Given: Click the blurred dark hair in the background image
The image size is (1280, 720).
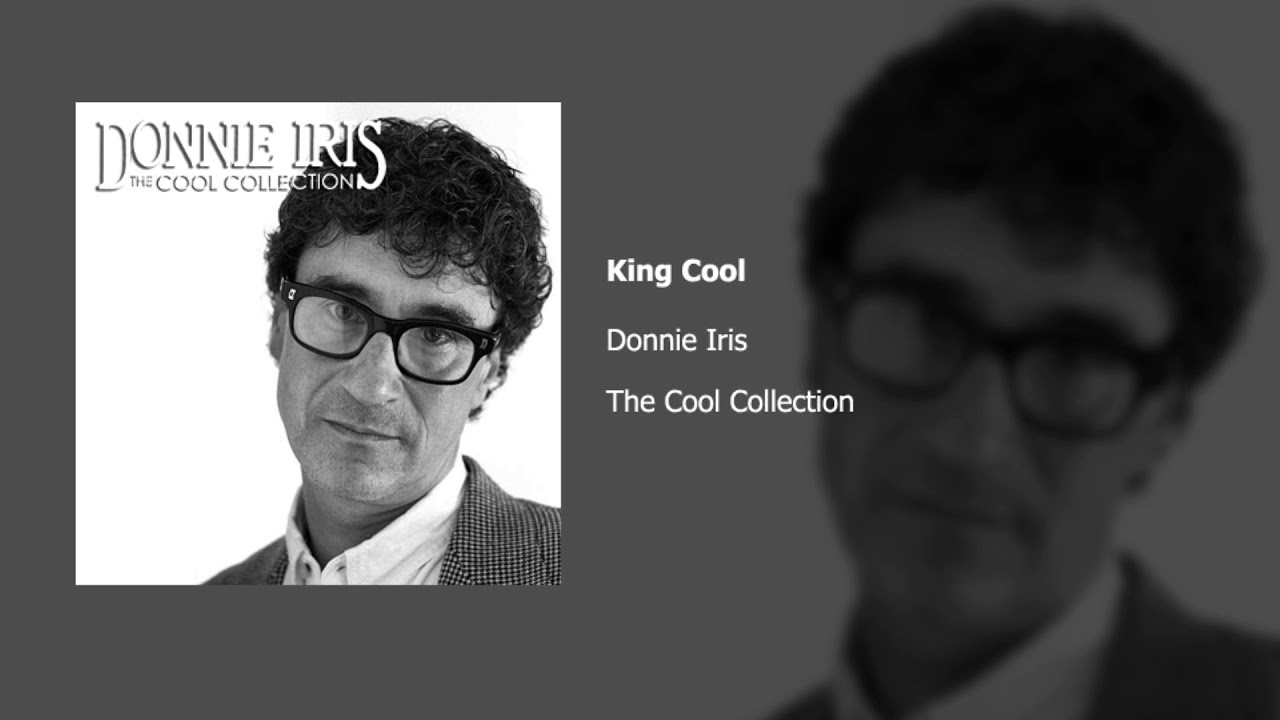Looking at the screenshot, I should pos(1030,140).
